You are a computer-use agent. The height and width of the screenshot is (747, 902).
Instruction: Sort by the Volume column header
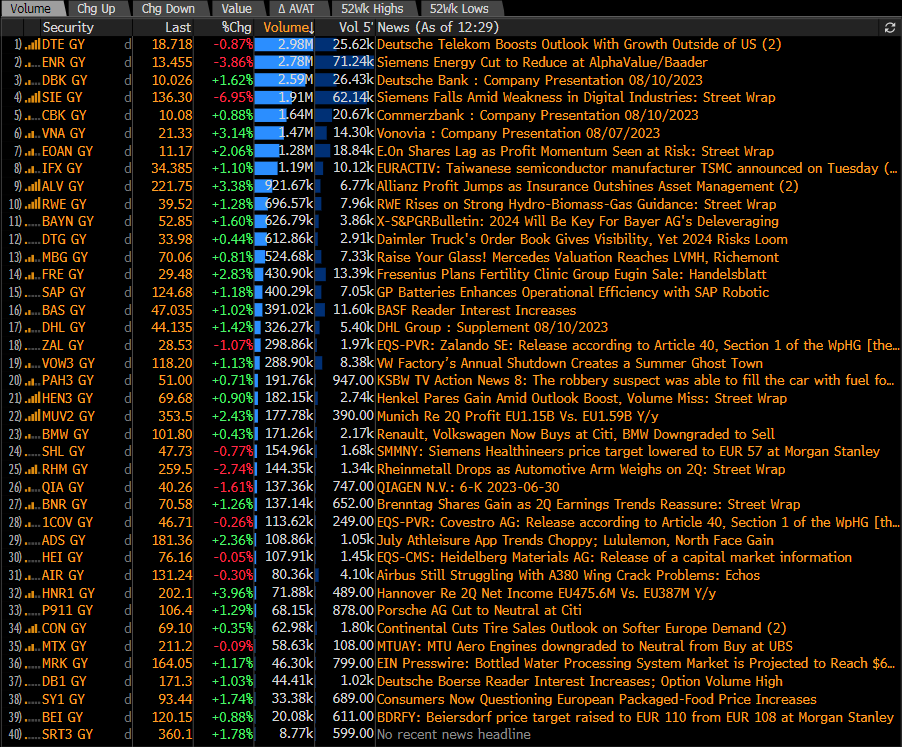click(289, 28)
